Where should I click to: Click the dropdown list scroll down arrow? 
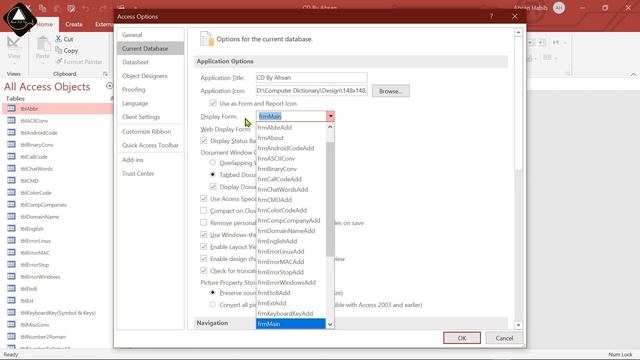tap(330, 324)
